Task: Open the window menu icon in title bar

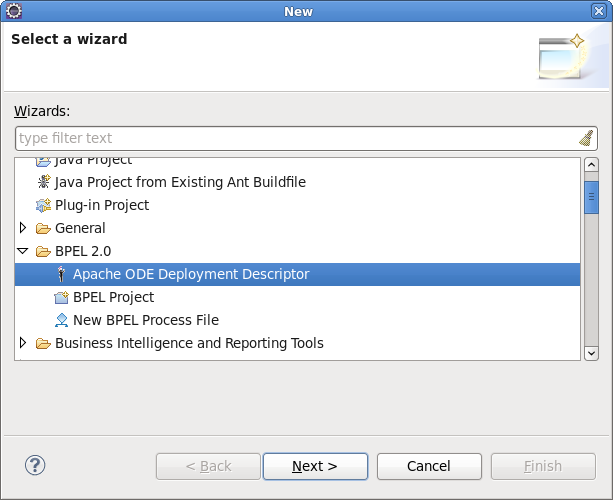Action: click(13, 11)
